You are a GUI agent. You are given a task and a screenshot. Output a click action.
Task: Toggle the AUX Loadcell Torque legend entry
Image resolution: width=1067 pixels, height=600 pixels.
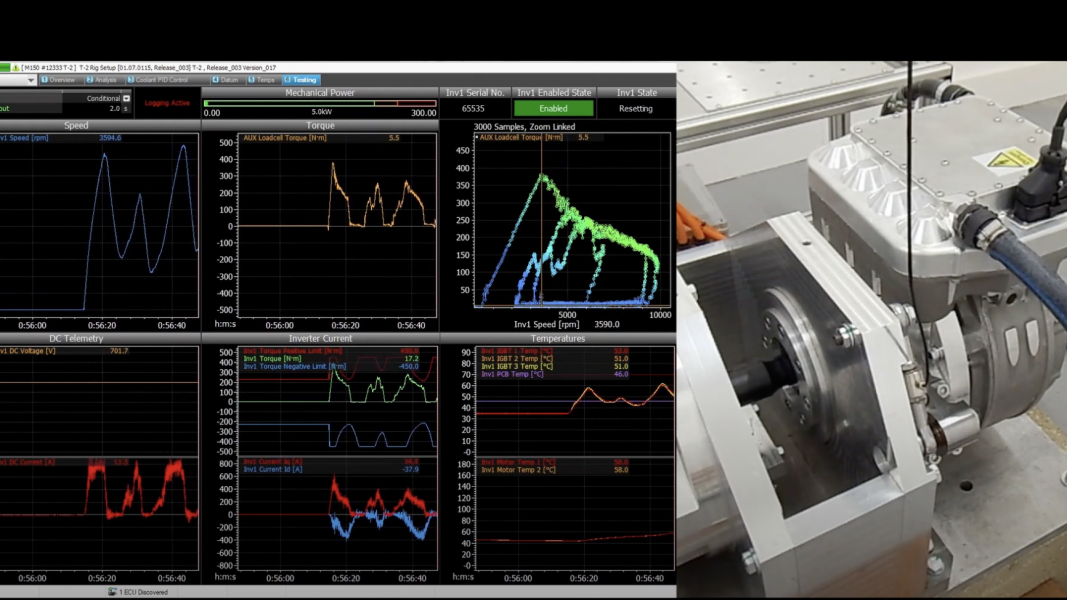(x=283, y=139)
